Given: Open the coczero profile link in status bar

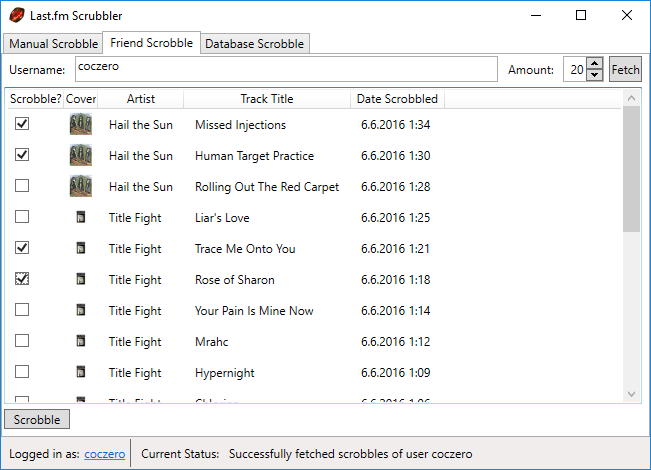Looking at the screenshot, I should pyautogui.click(x=105, y=454).
